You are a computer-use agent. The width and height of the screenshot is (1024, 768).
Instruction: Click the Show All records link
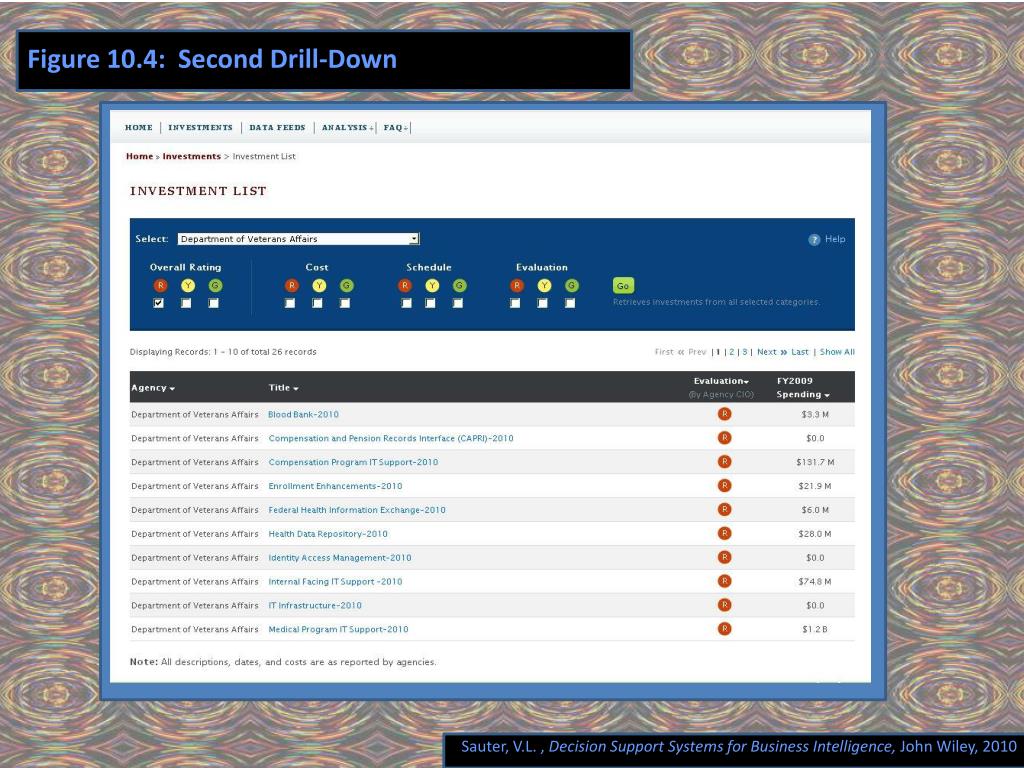(x=837, y=352)
